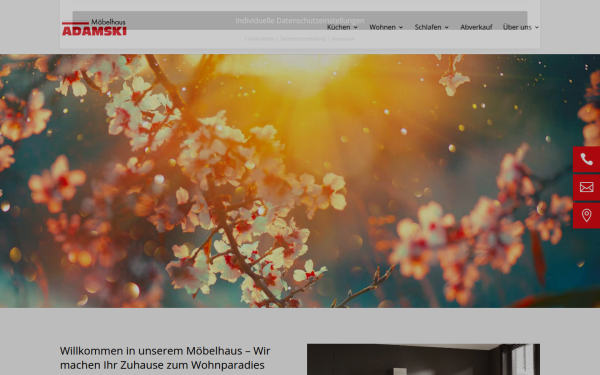Viewport: 600px width, 375px height.
Task: Click the Individuelle Datenschutzeinstellungen button
Action: (300, 20)
